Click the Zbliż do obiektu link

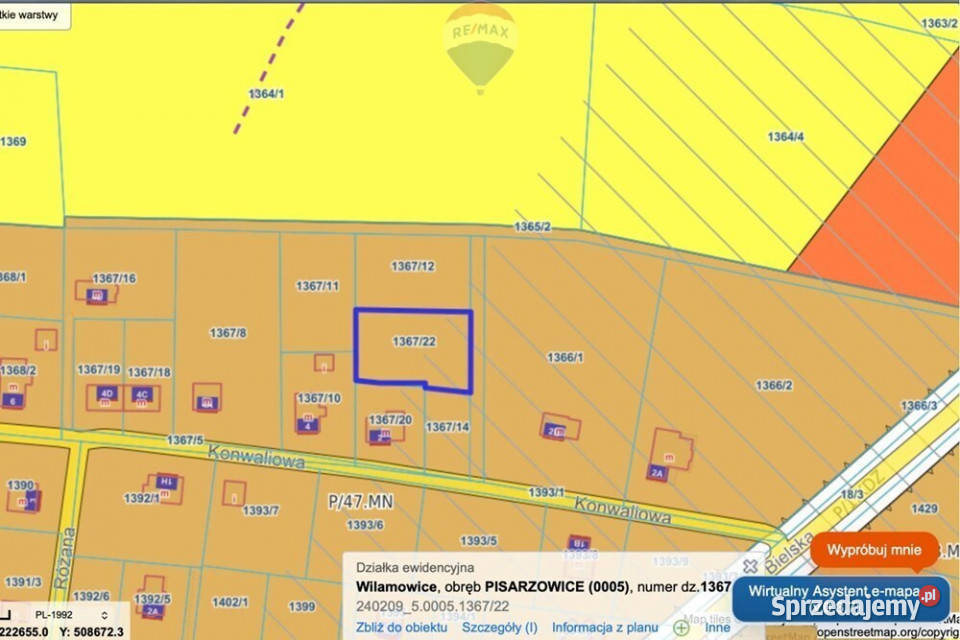click(x=401, y=628)
